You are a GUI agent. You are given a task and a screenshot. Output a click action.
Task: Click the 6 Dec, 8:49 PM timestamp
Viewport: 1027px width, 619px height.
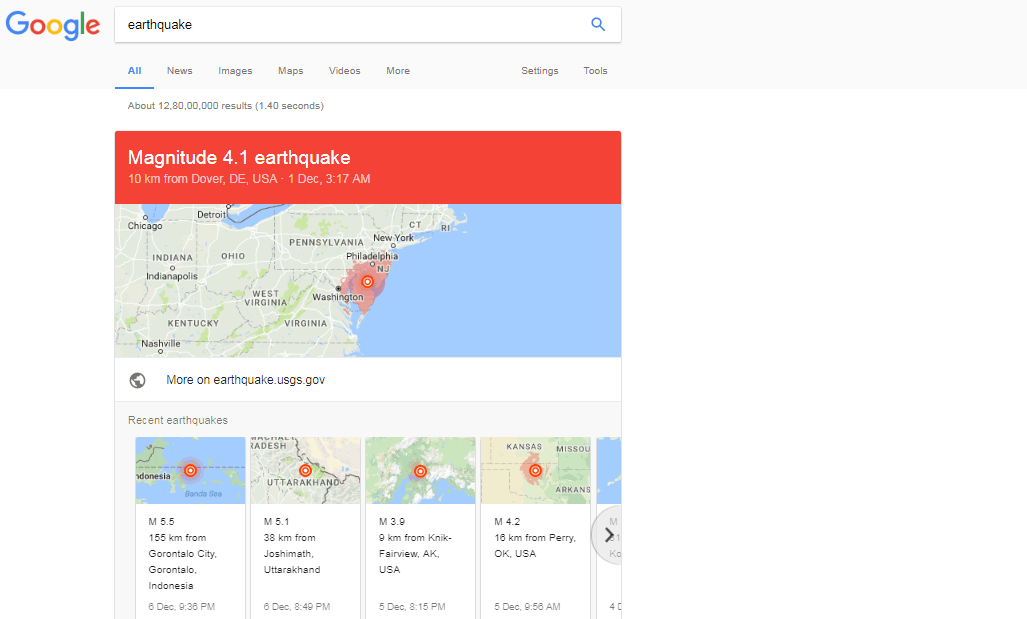(297, 607)
